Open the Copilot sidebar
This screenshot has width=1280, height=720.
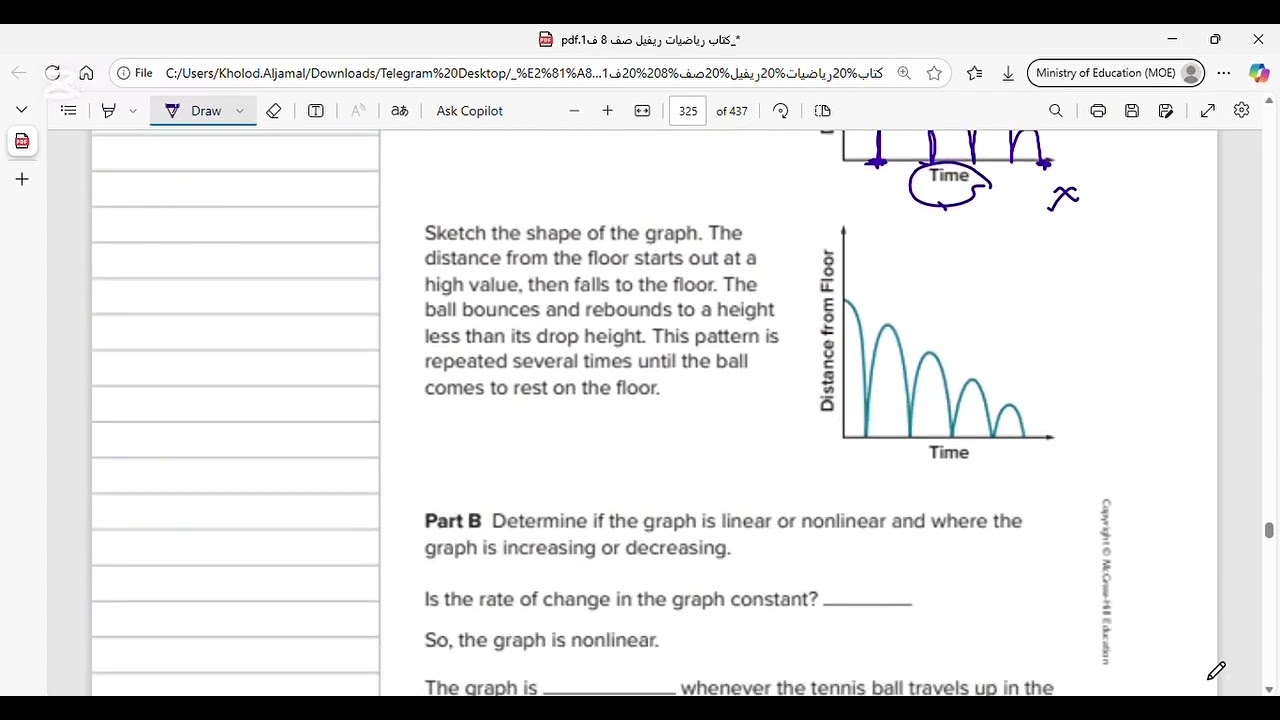click(x=1259, y=73)
